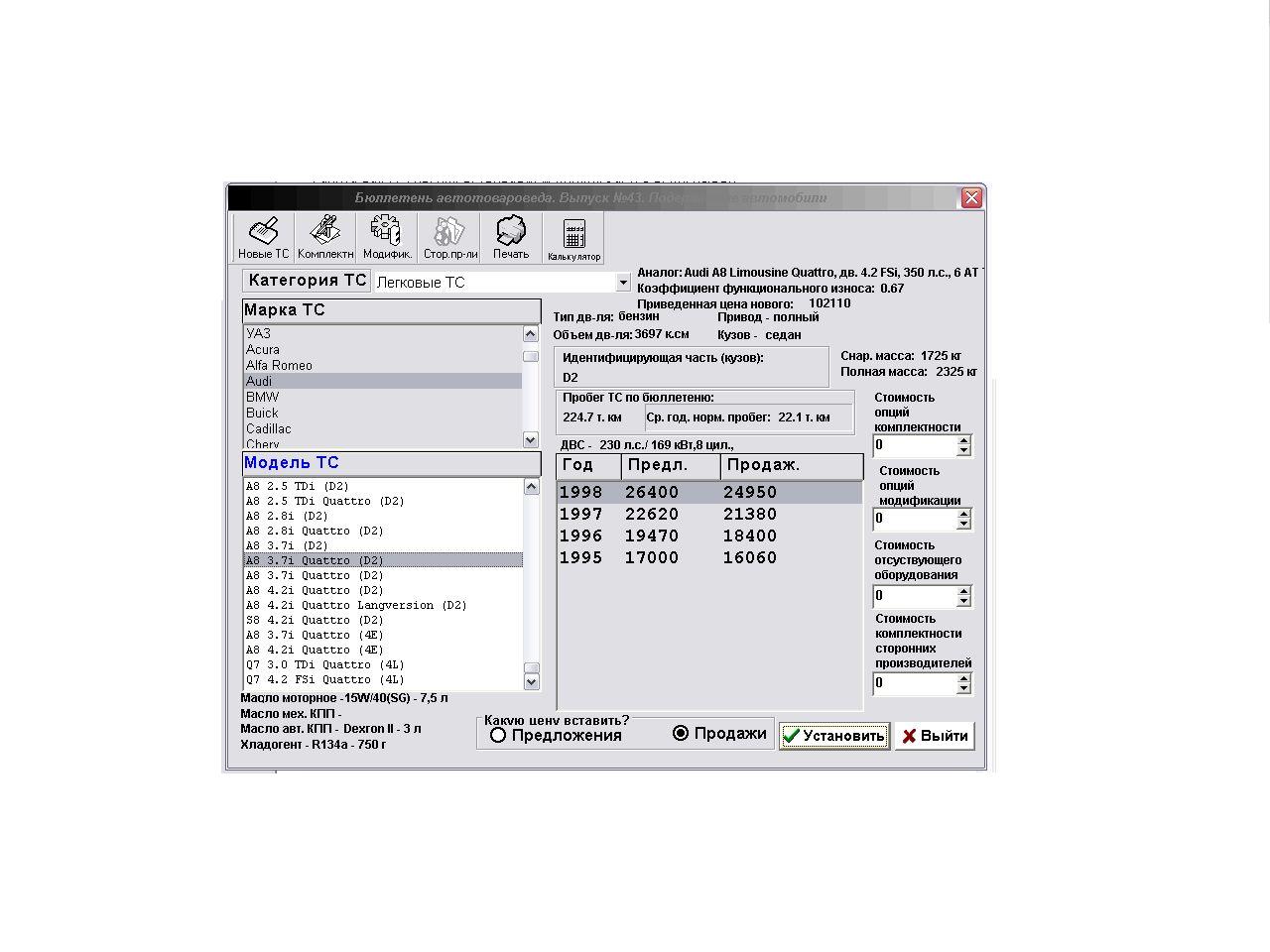Click the Год column header
Screen dimensions: 1270x952
tap(588, 465)
